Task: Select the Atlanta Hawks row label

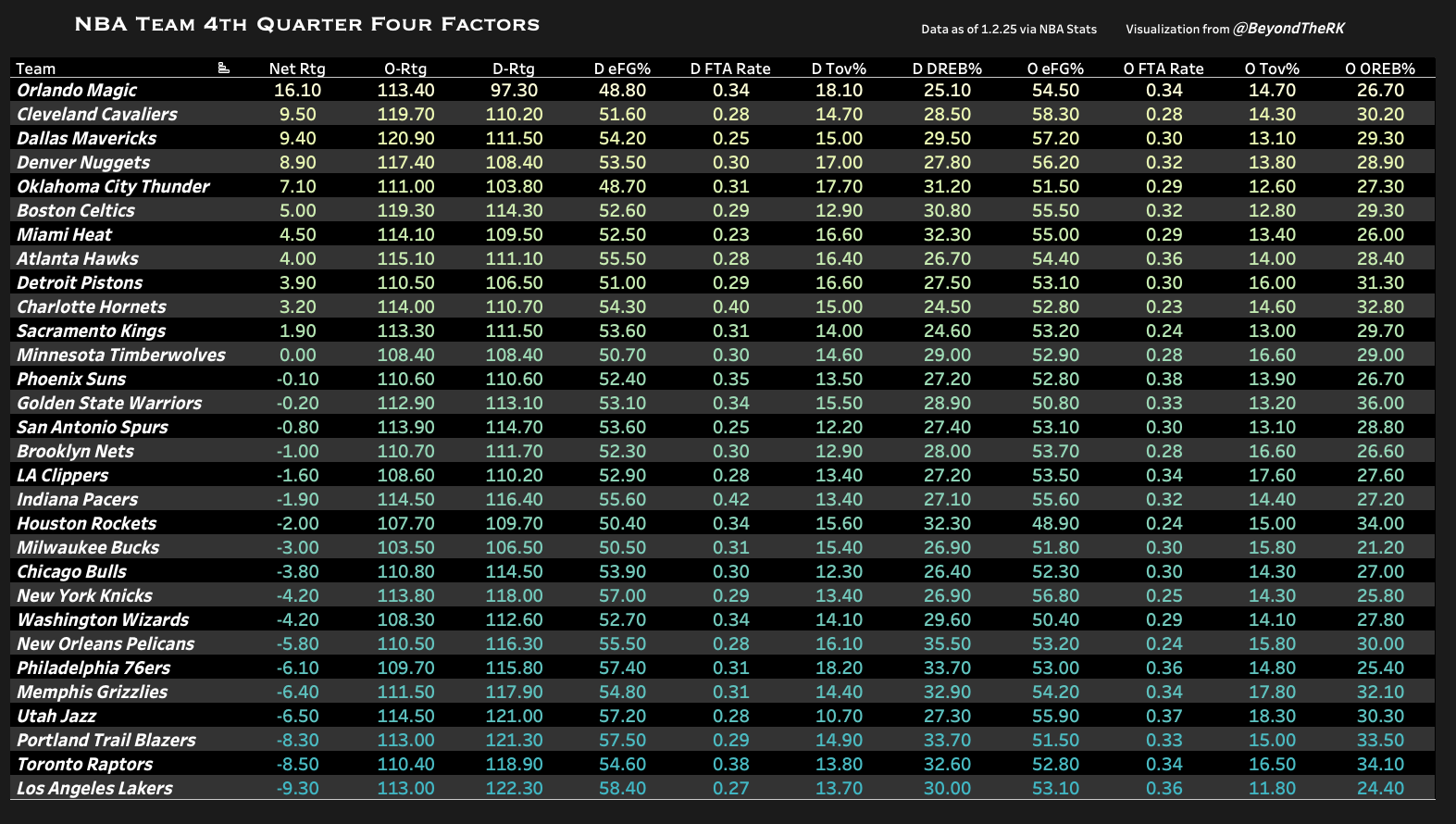Action: tap(78, 258)
